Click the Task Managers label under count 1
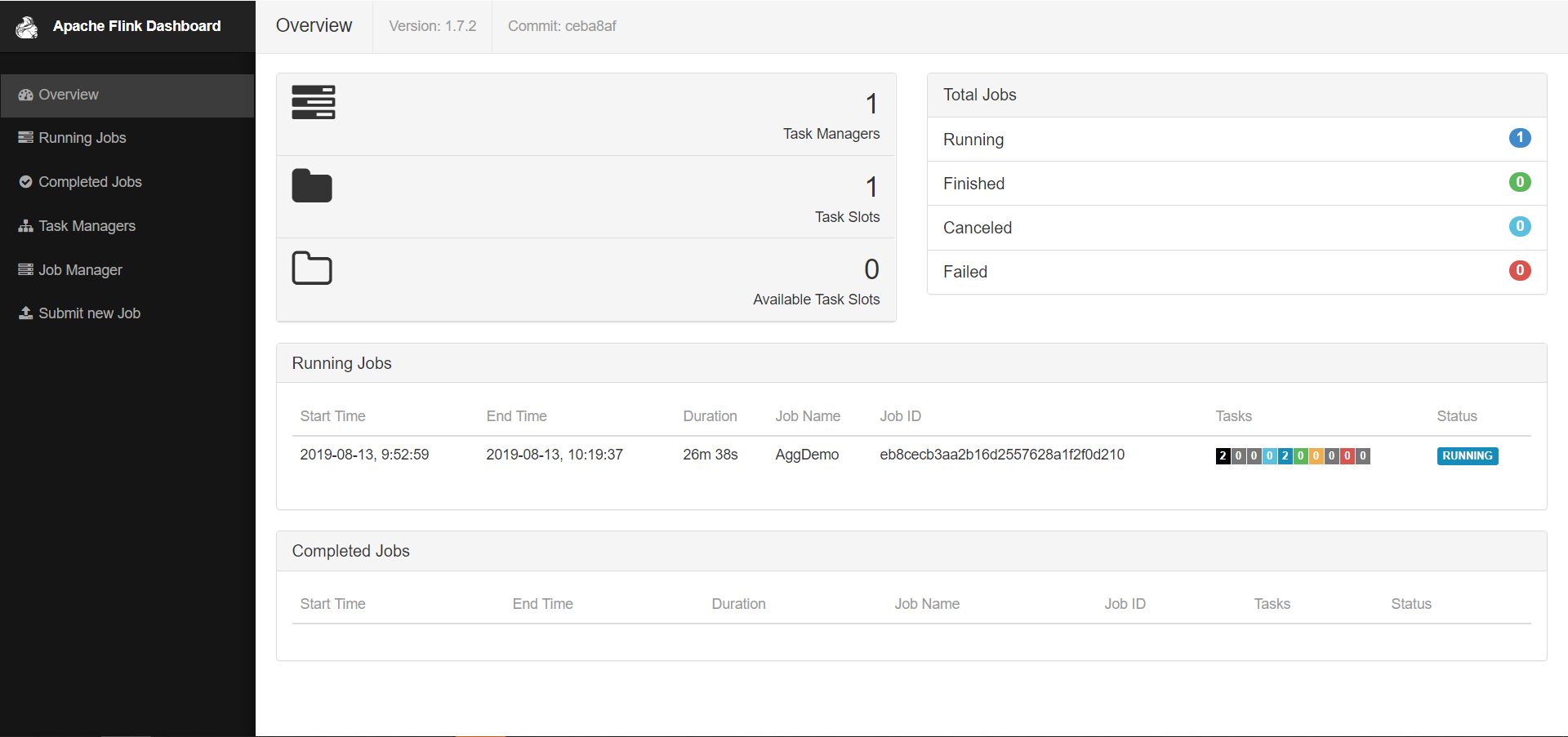The height and width of the screenshot is (737, 1568). tap(831, 134)
